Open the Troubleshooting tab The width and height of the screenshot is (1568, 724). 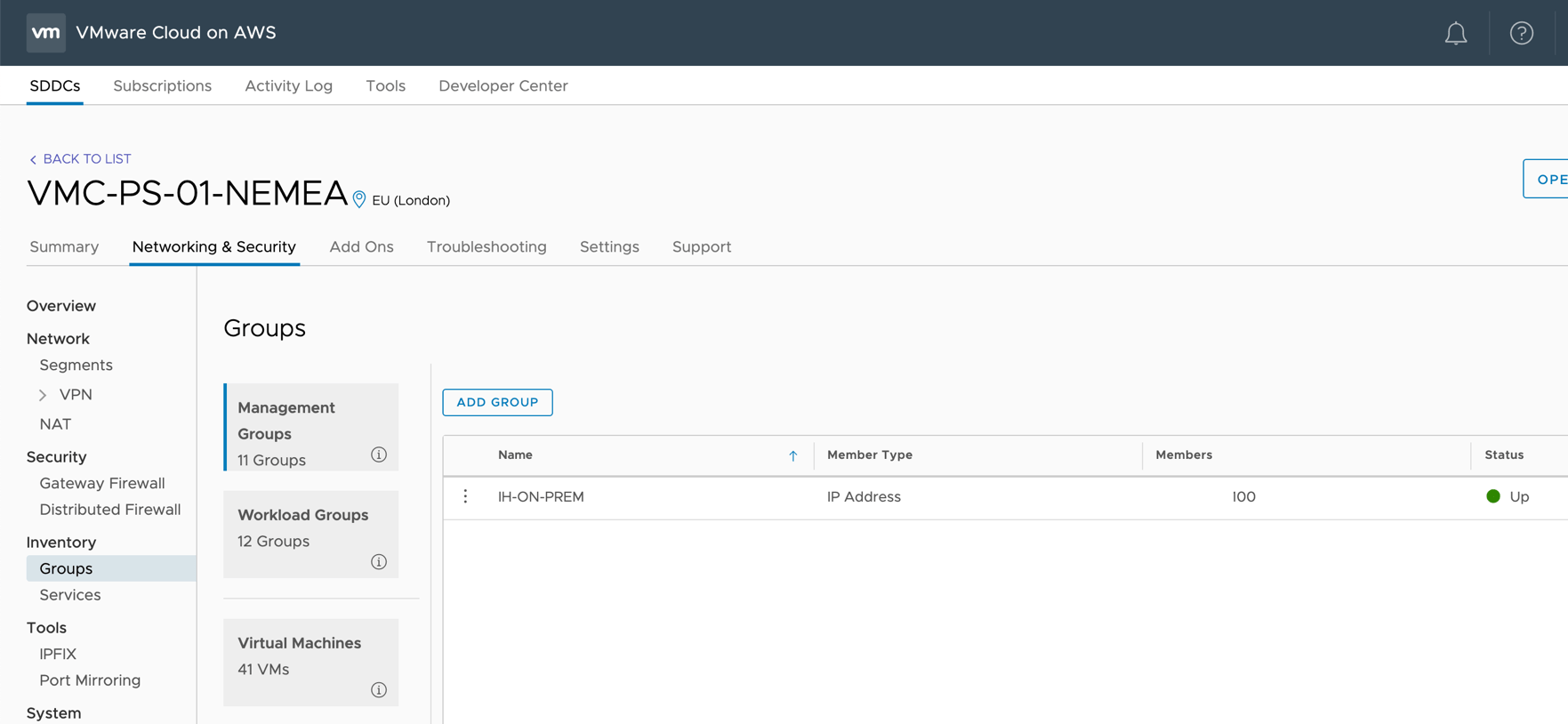coord(486,247)
